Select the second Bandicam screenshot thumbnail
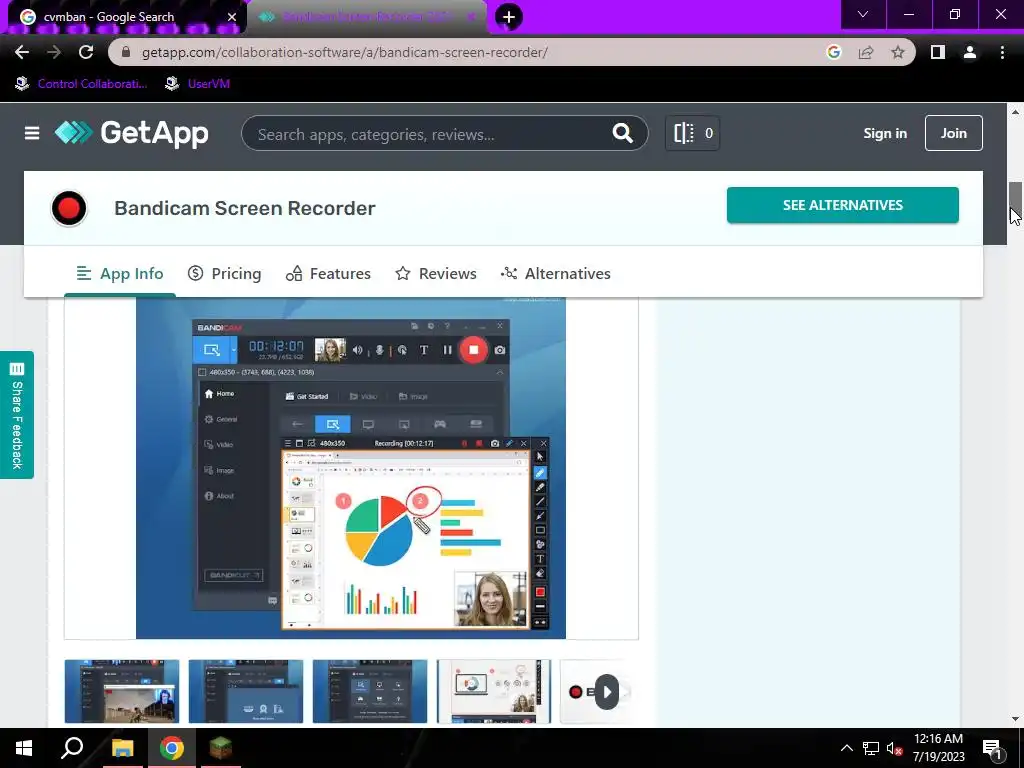Viewport: 1024px width, 768px height. [246, 691]
